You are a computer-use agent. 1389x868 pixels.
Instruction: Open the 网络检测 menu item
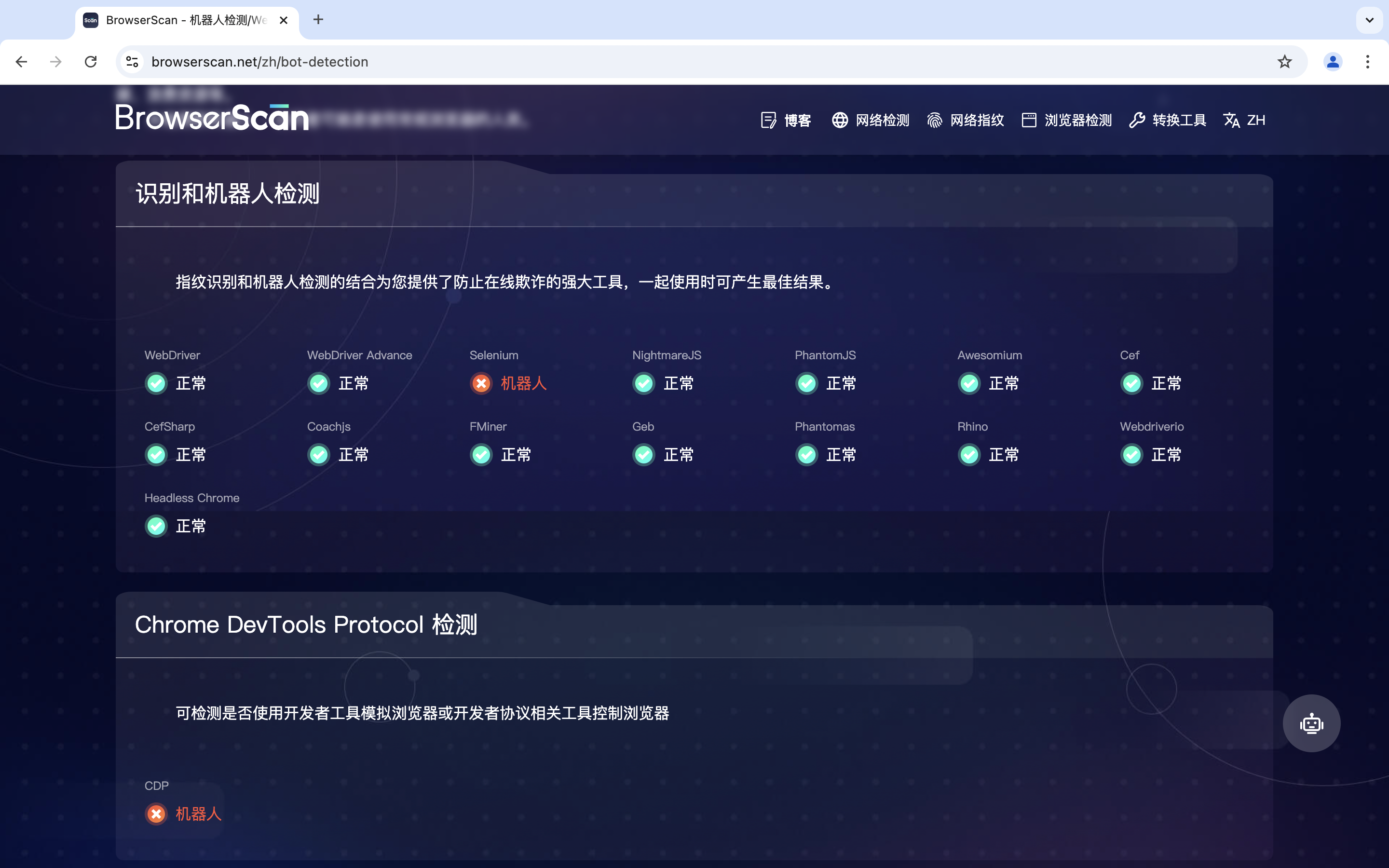tap(871, 120)
